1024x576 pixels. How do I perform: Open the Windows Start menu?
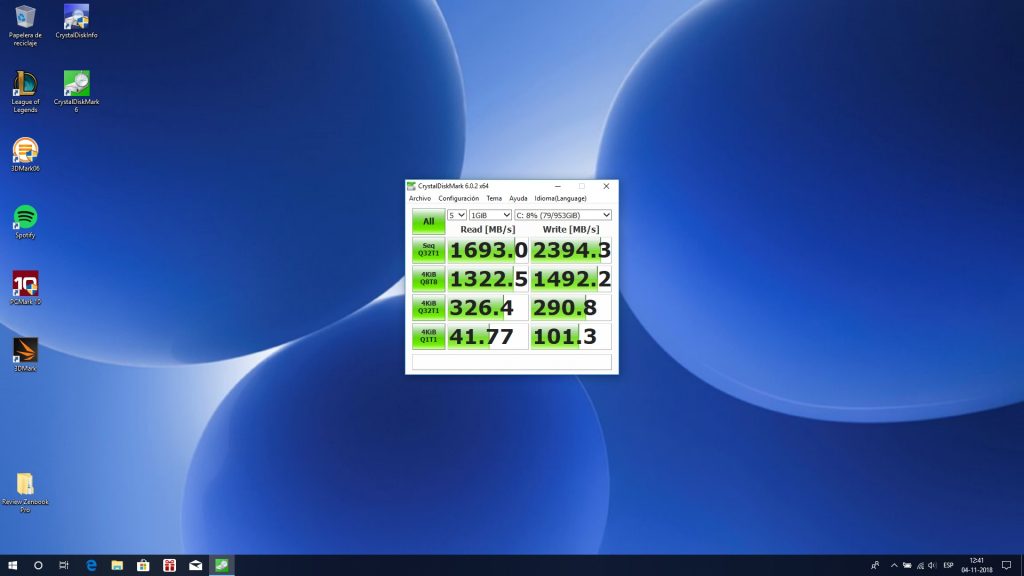[x=12, y=565]
